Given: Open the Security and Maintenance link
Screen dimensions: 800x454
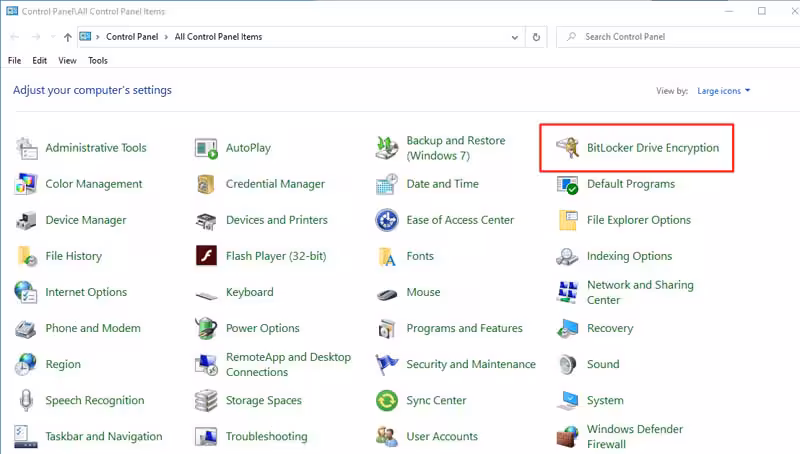Looking at the screenshot, I should point(471,364).
